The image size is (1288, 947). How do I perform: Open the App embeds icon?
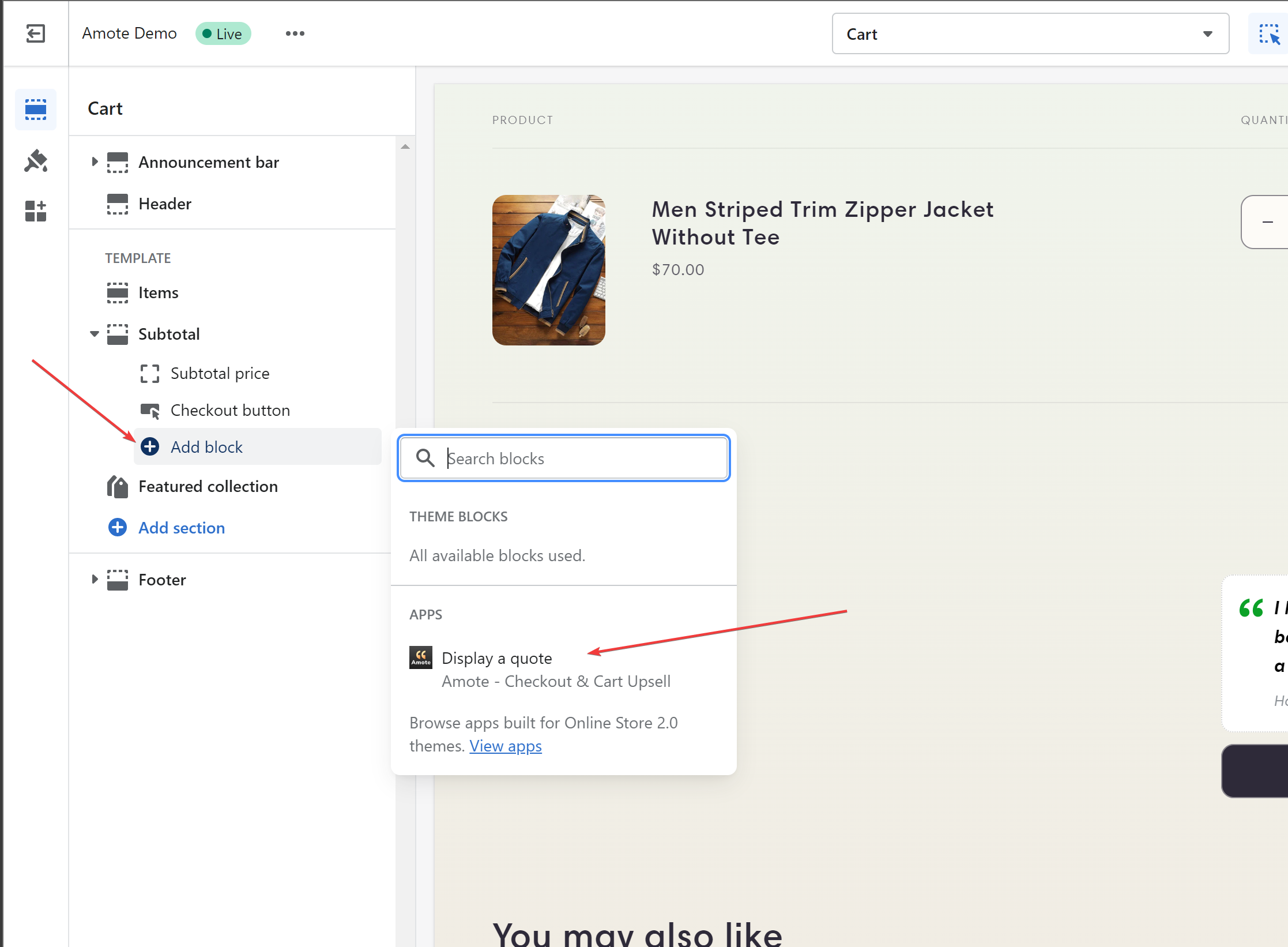(x=35, y=211)
